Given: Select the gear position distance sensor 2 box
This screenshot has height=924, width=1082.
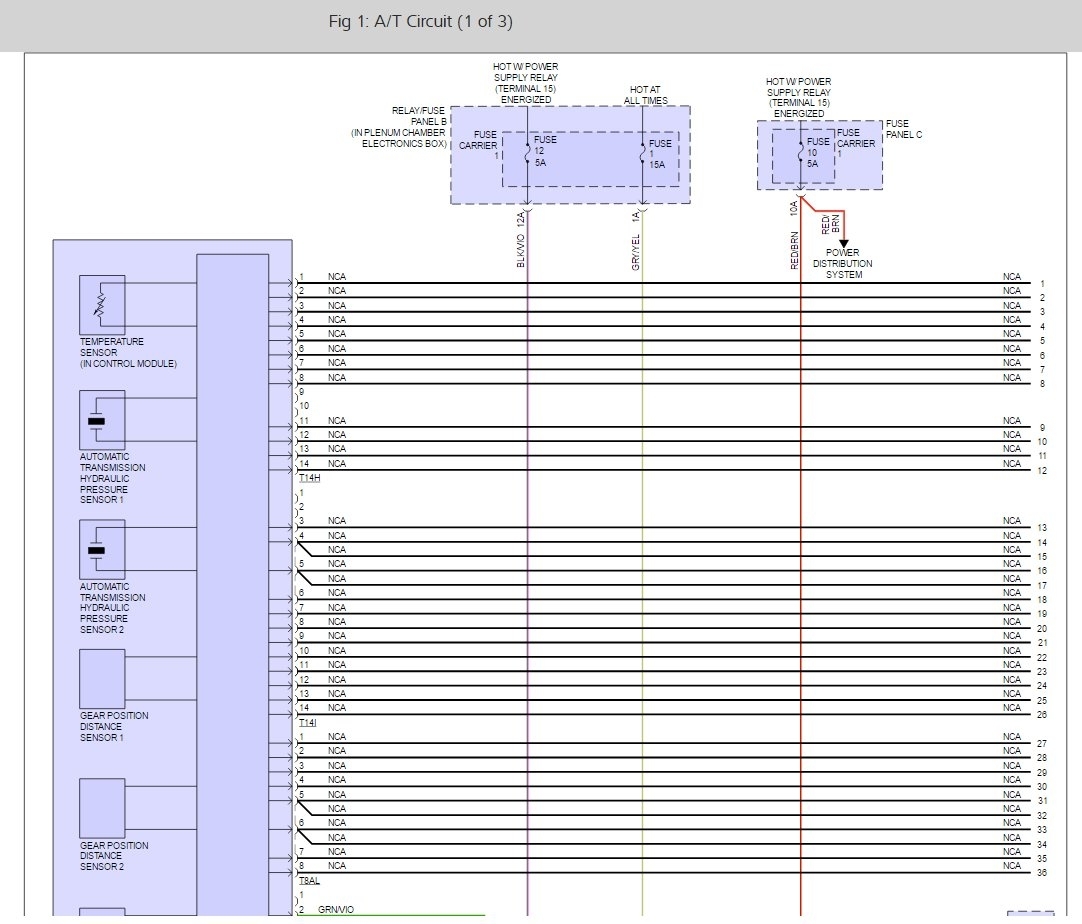Looking at the screenshot, I should click(x=102, y=808).
